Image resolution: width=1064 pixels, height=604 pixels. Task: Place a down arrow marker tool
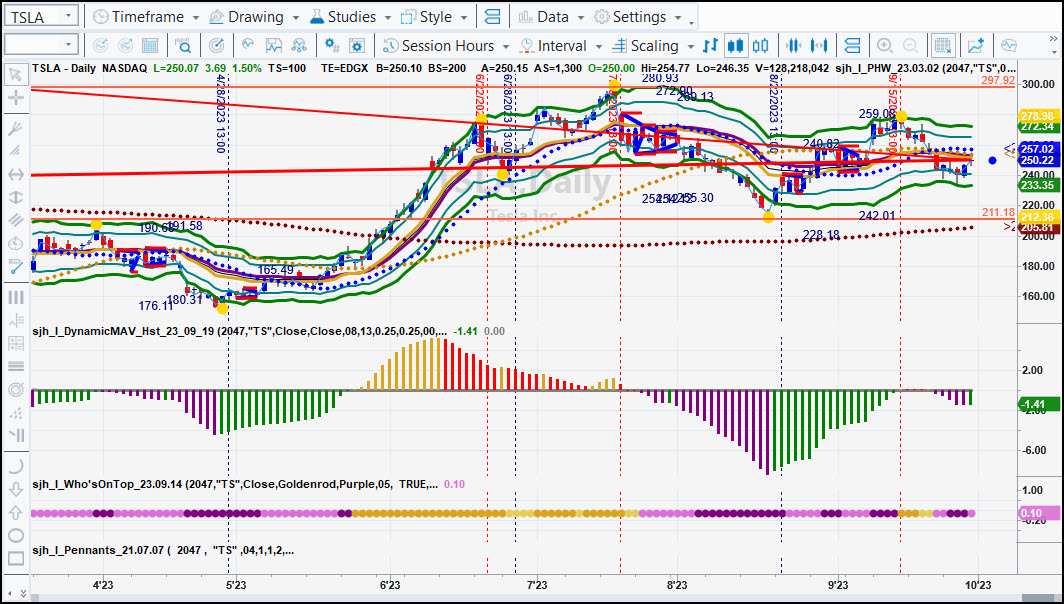click(x=16, y=489)
